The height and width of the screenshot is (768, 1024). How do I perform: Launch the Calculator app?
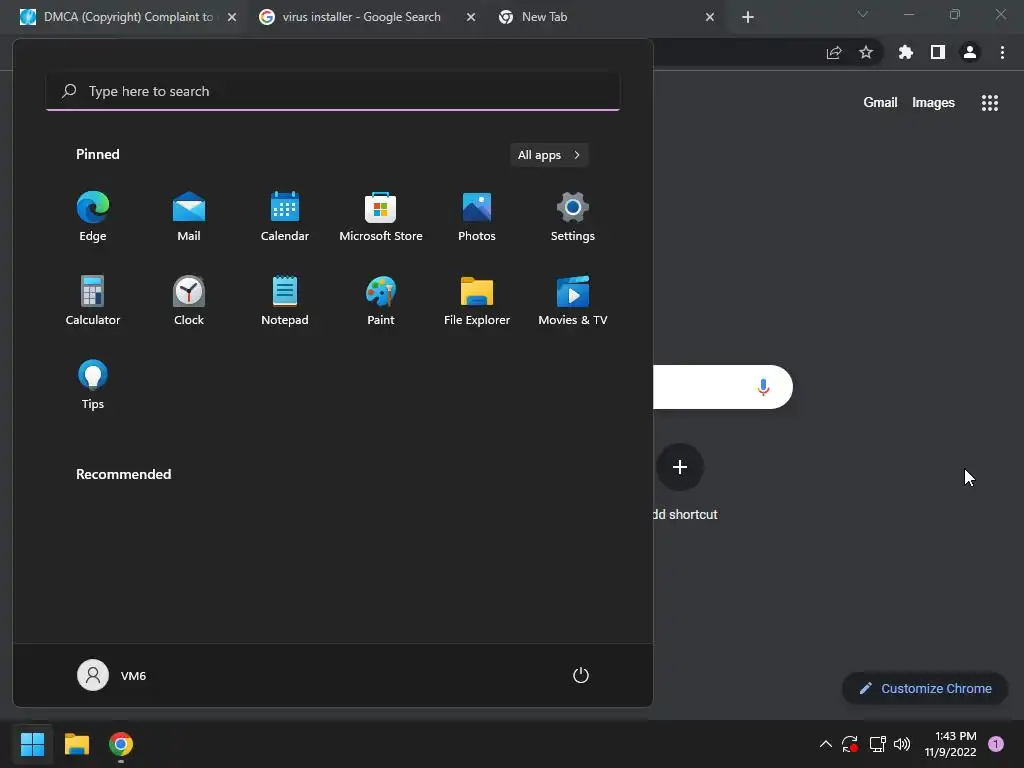click(x=93, y=300)
